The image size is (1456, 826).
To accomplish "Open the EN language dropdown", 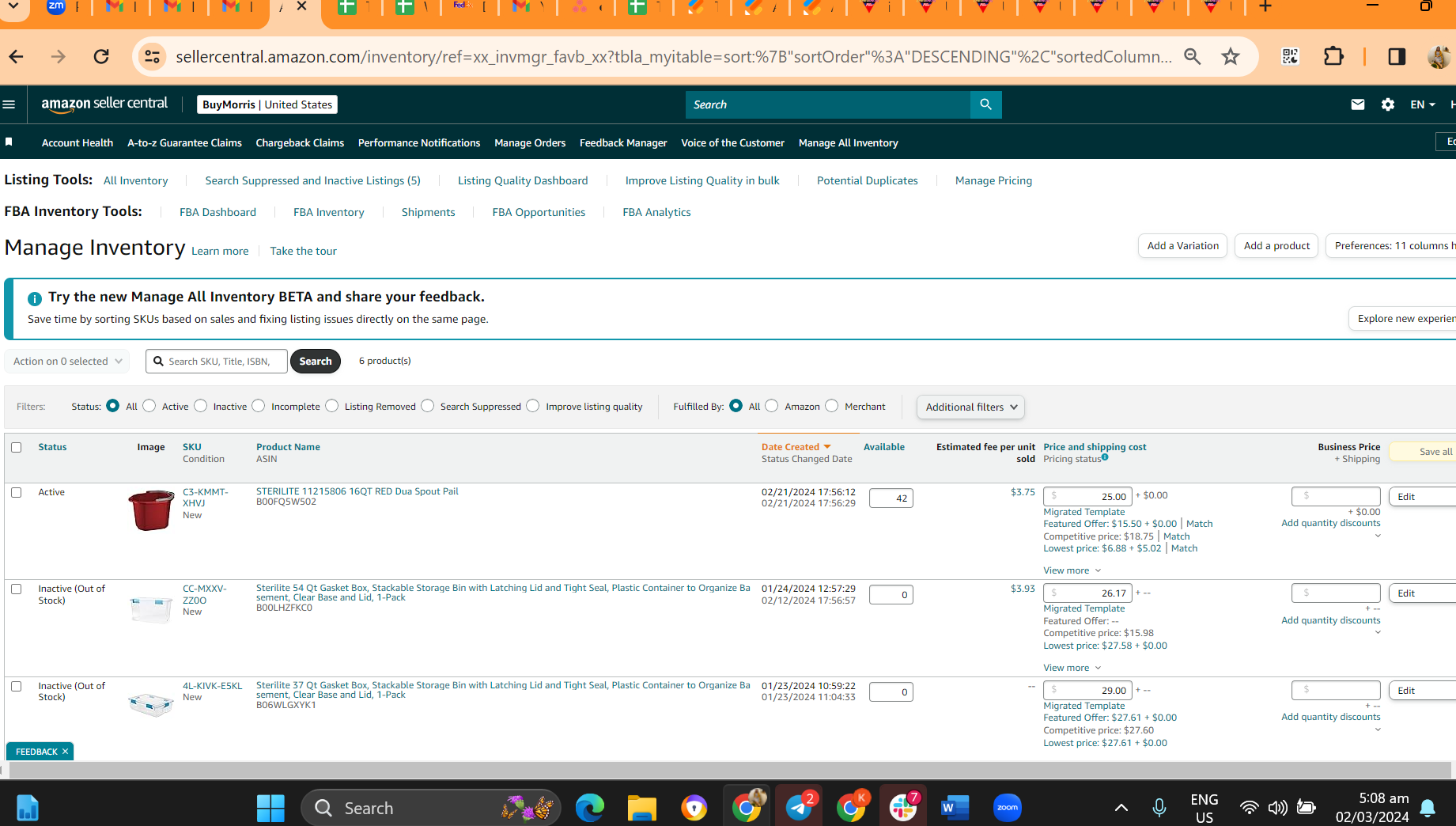I will coord(1422,104).
